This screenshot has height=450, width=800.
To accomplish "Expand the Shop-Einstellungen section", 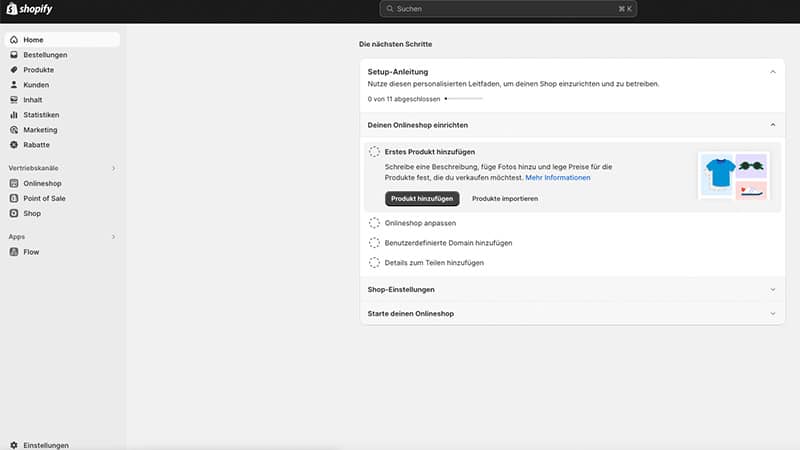I will pyautogui.click(x=572, y=289).
